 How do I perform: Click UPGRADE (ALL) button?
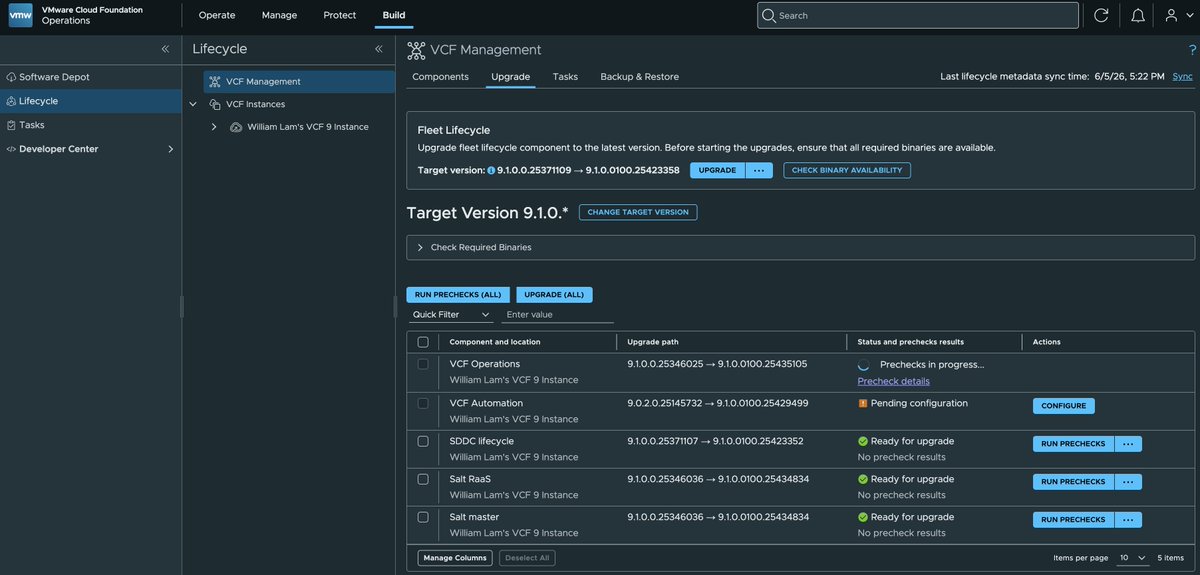pos(554,295)
